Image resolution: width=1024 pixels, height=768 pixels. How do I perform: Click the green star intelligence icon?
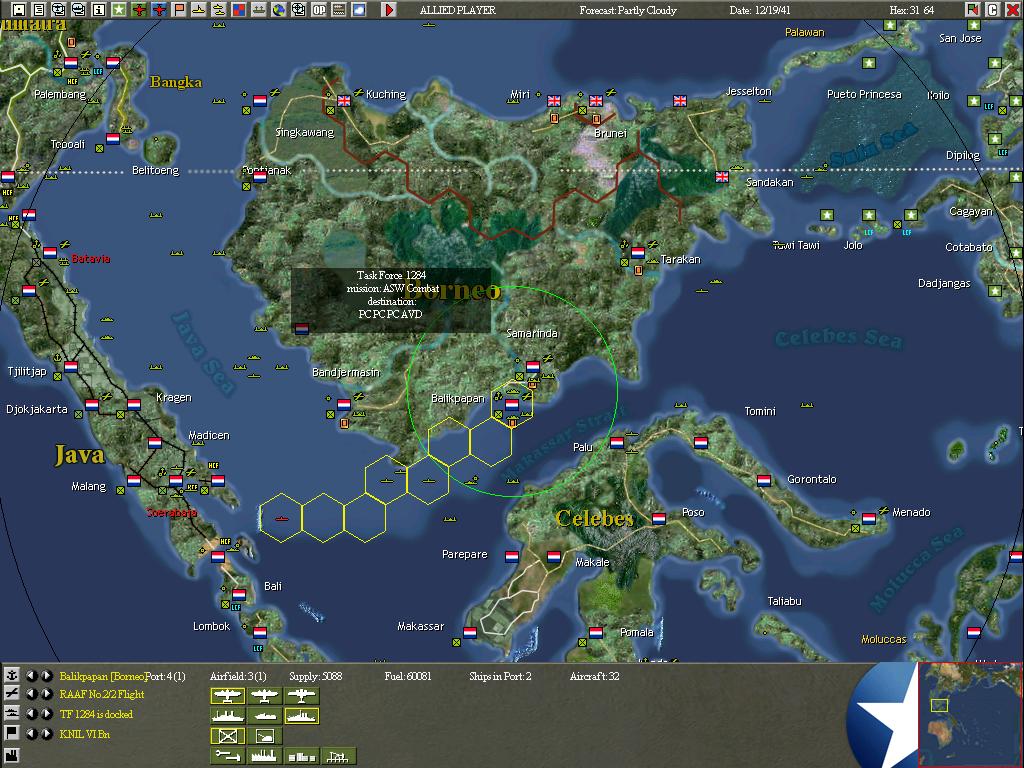click(118, 10)
